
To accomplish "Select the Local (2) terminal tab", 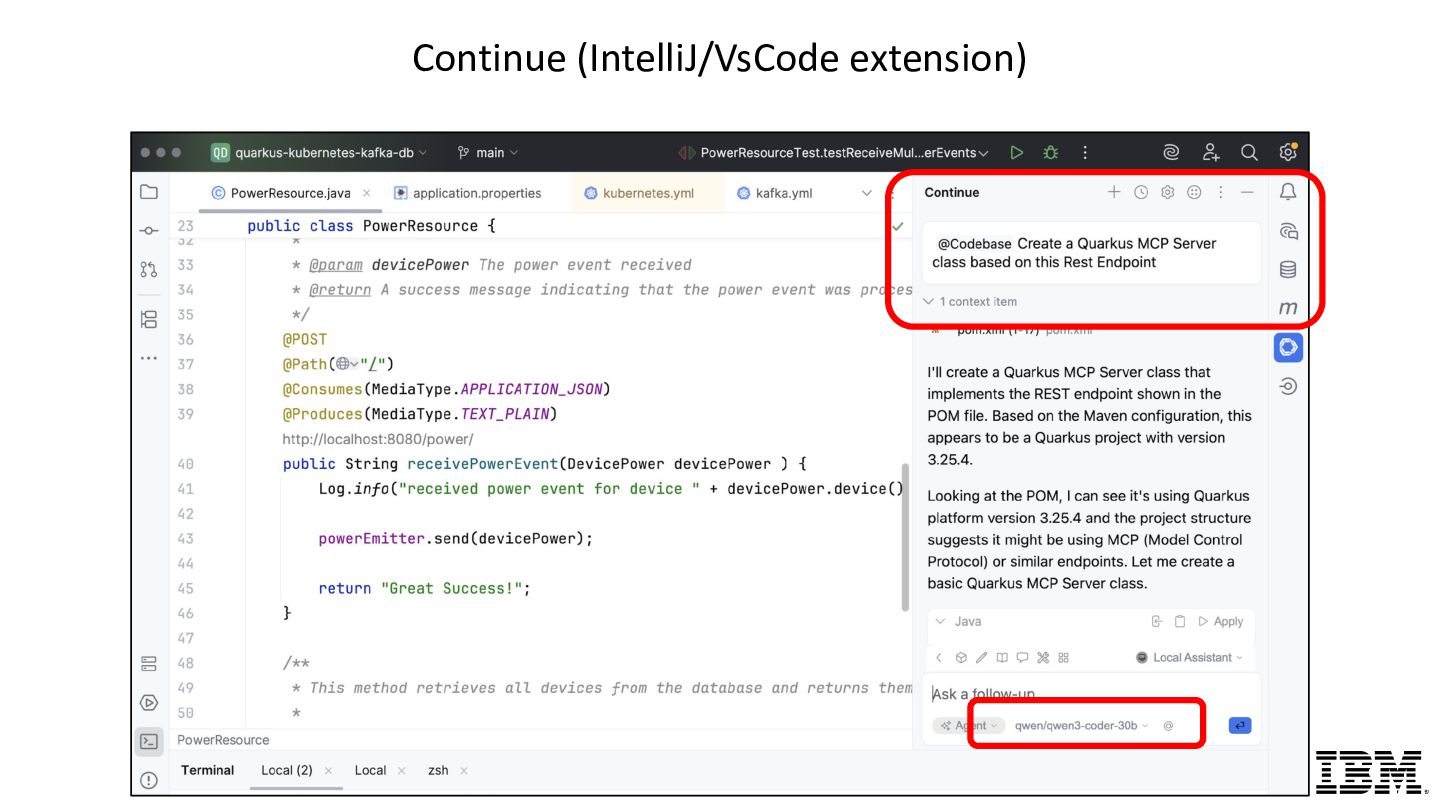I will [x=287, y=770].
